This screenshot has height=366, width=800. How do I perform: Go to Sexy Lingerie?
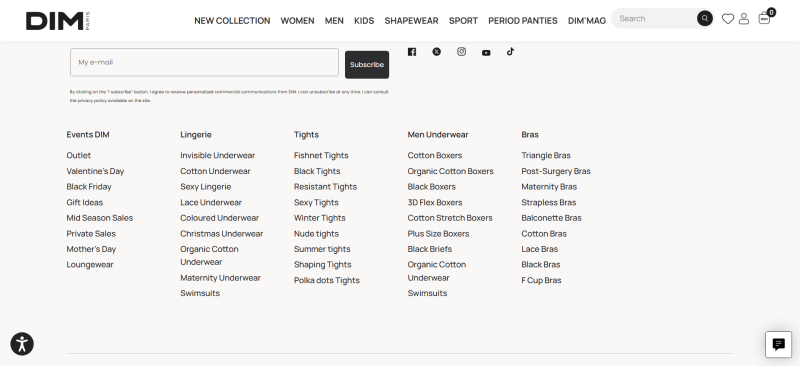(x=206, y=187)
